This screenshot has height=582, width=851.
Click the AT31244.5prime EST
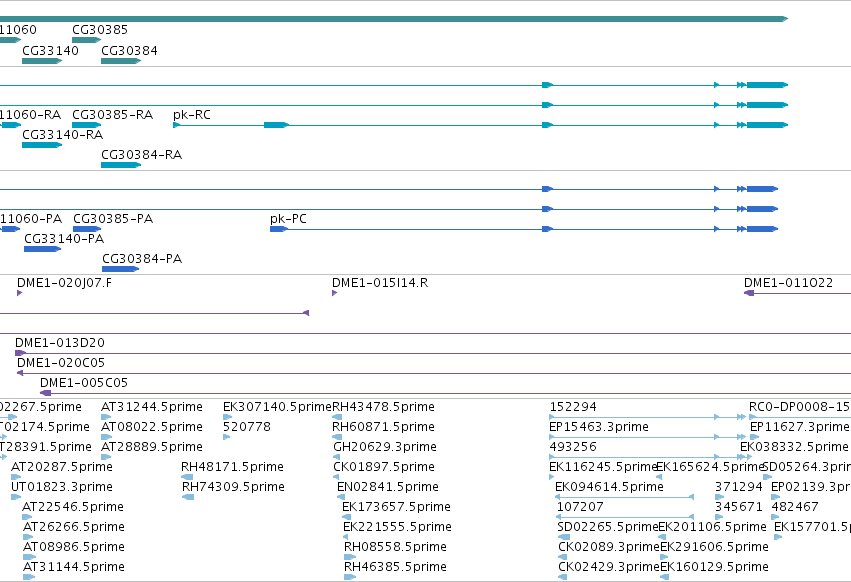106,417
